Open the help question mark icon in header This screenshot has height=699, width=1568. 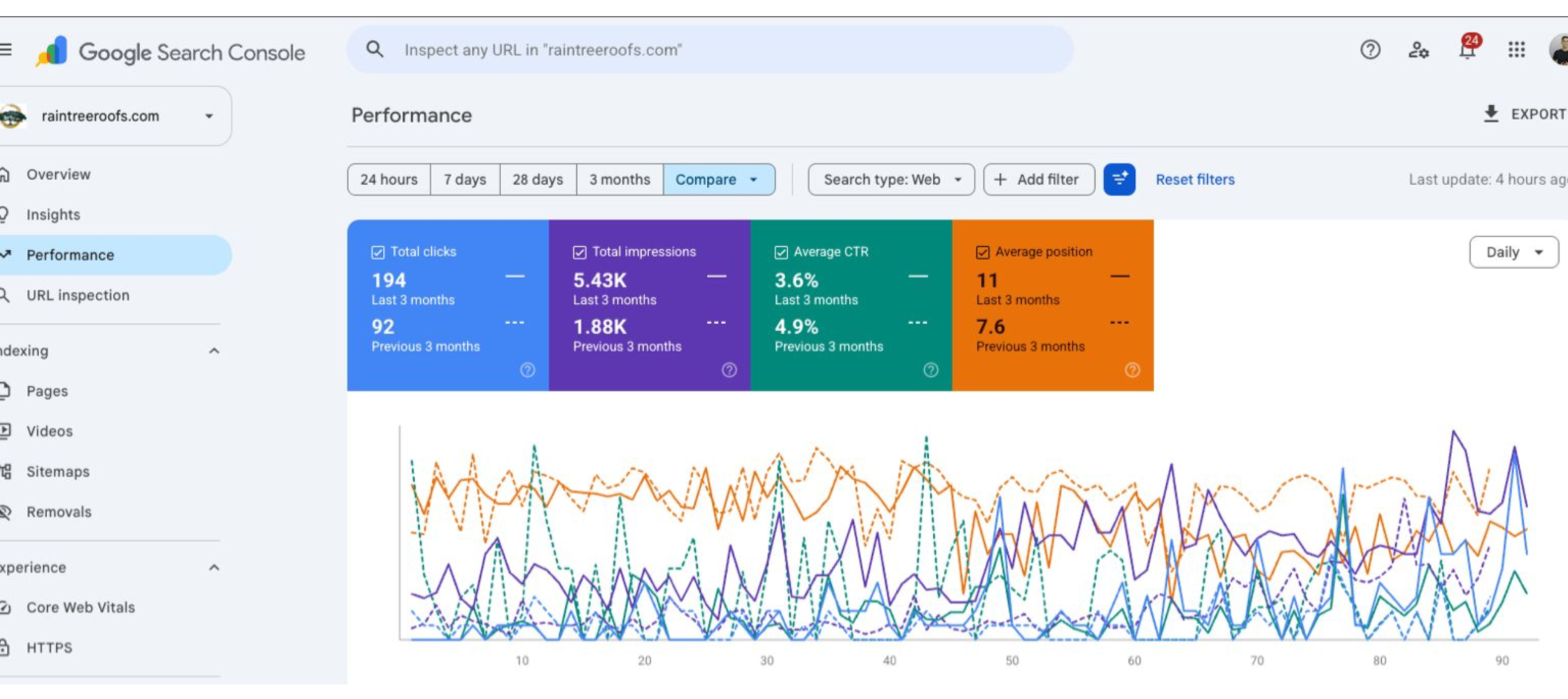pos(1370,50)
